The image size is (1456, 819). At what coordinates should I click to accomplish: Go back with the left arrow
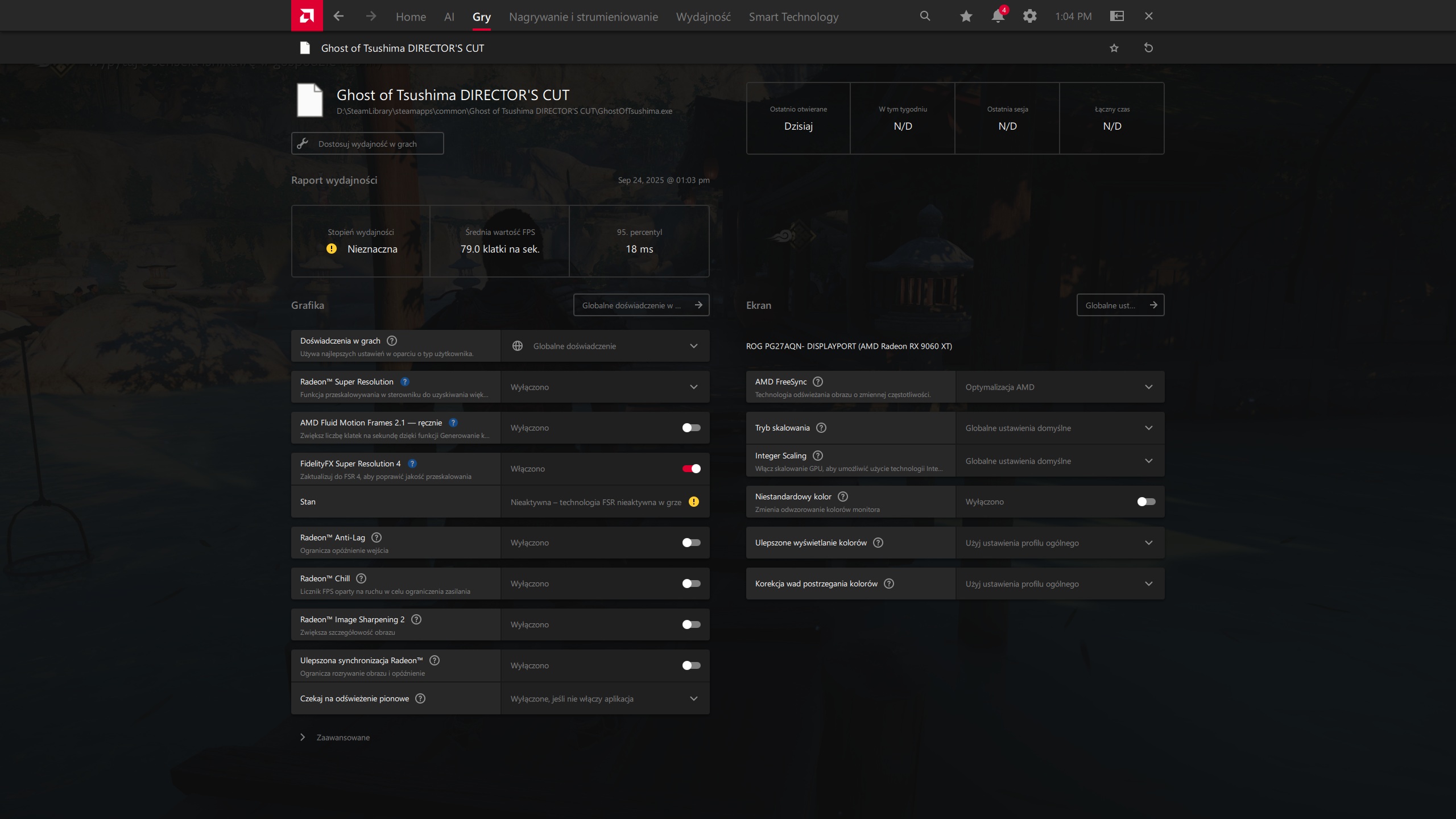pyautogui.click(x=338, y=16)
